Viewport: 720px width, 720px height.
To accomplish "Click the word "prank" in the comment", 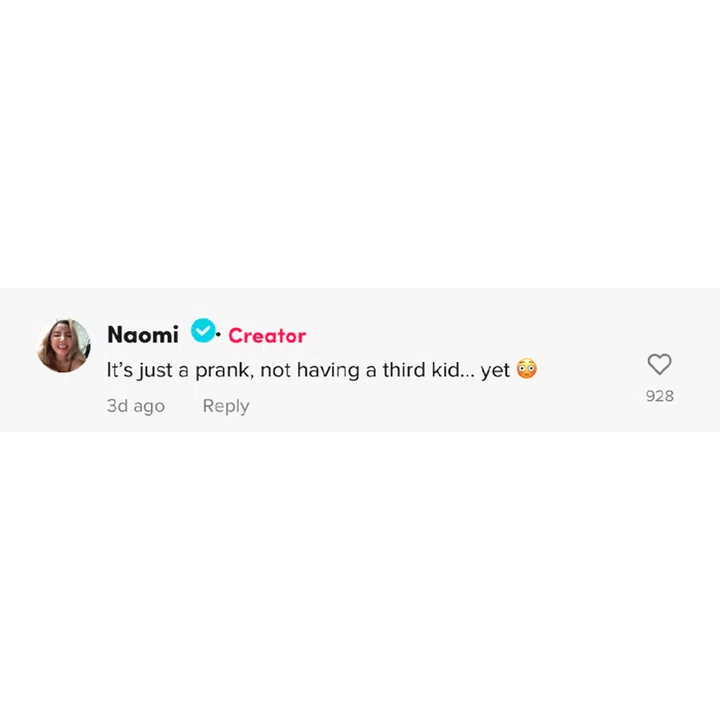I will coord(223,371).
